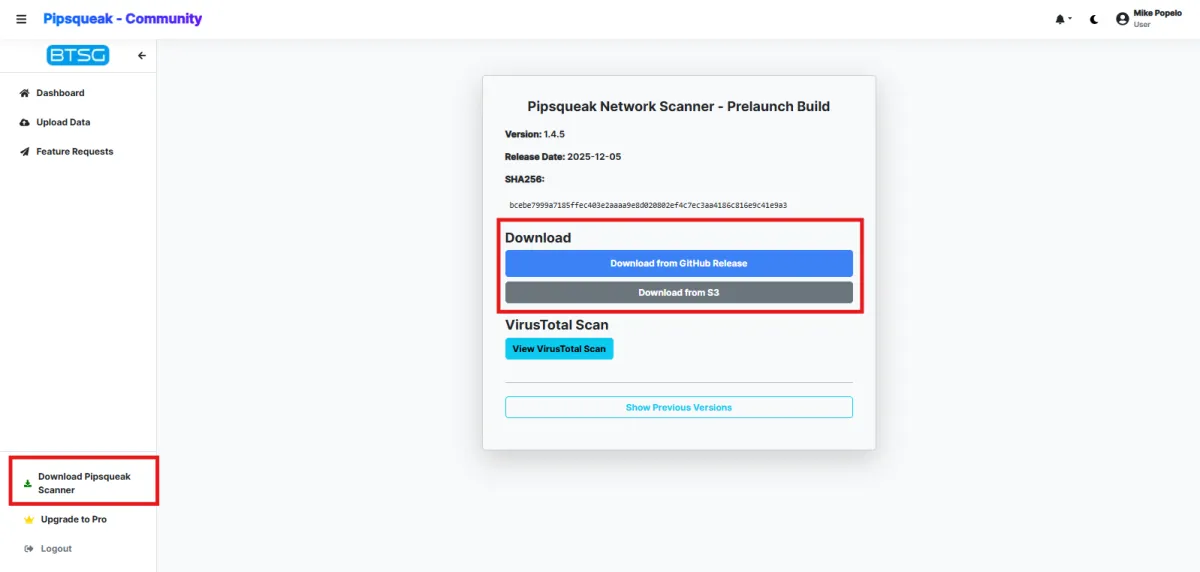
Task: Click the Upgrade to Pro crown icon
Action: click(29, 520)
